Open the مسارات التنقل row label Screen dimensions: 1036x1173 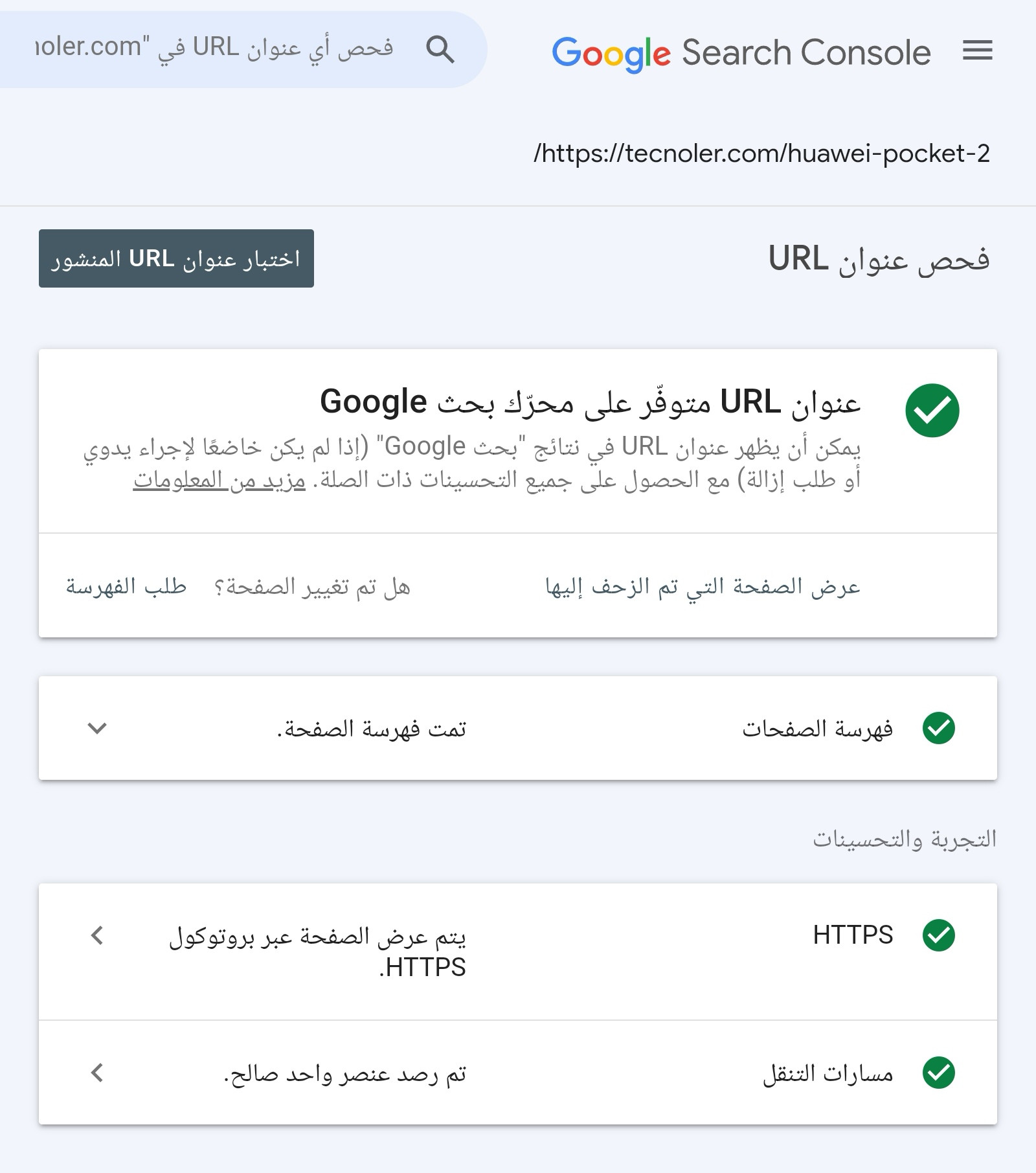[828, 1073]
